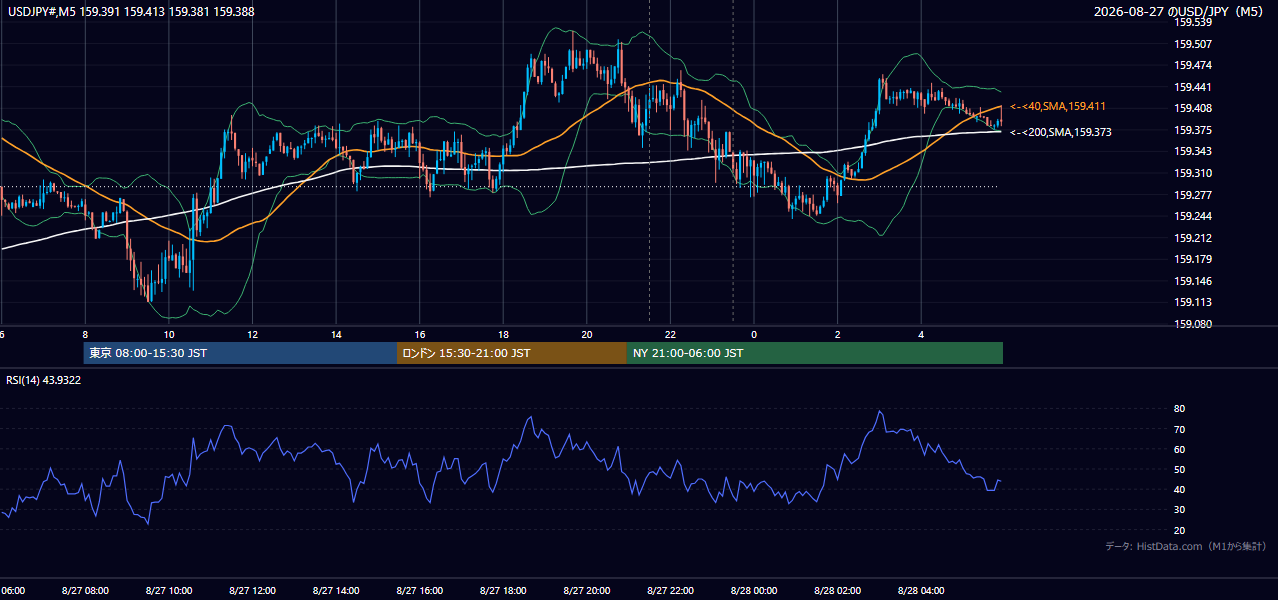Viewport: 1278px width, 600px height.
Task: Click RSI scale level 30
Action: coord(1179,510)
